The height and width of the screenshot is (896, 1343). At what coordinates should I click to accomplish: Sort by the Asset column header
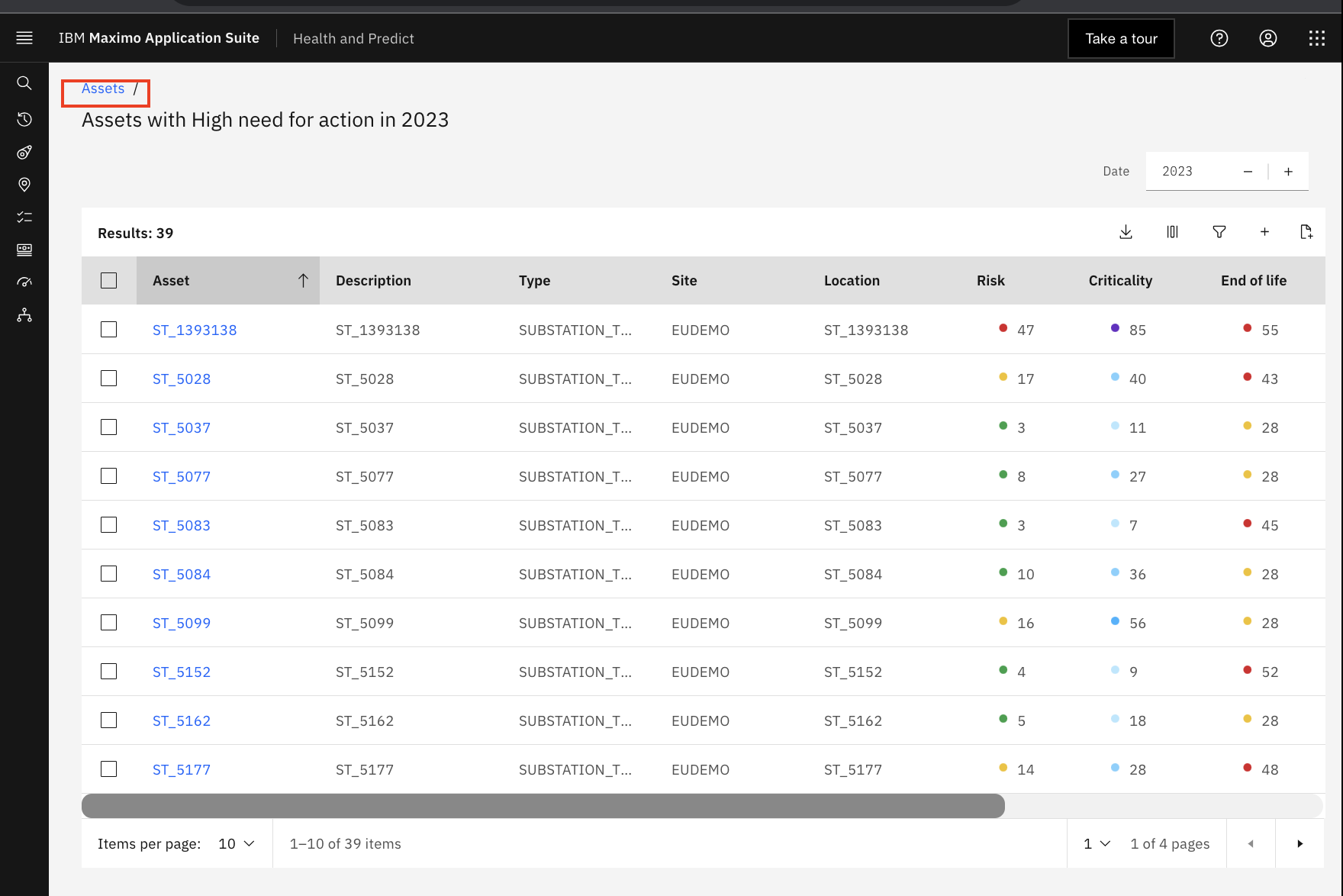click(228, 280)
